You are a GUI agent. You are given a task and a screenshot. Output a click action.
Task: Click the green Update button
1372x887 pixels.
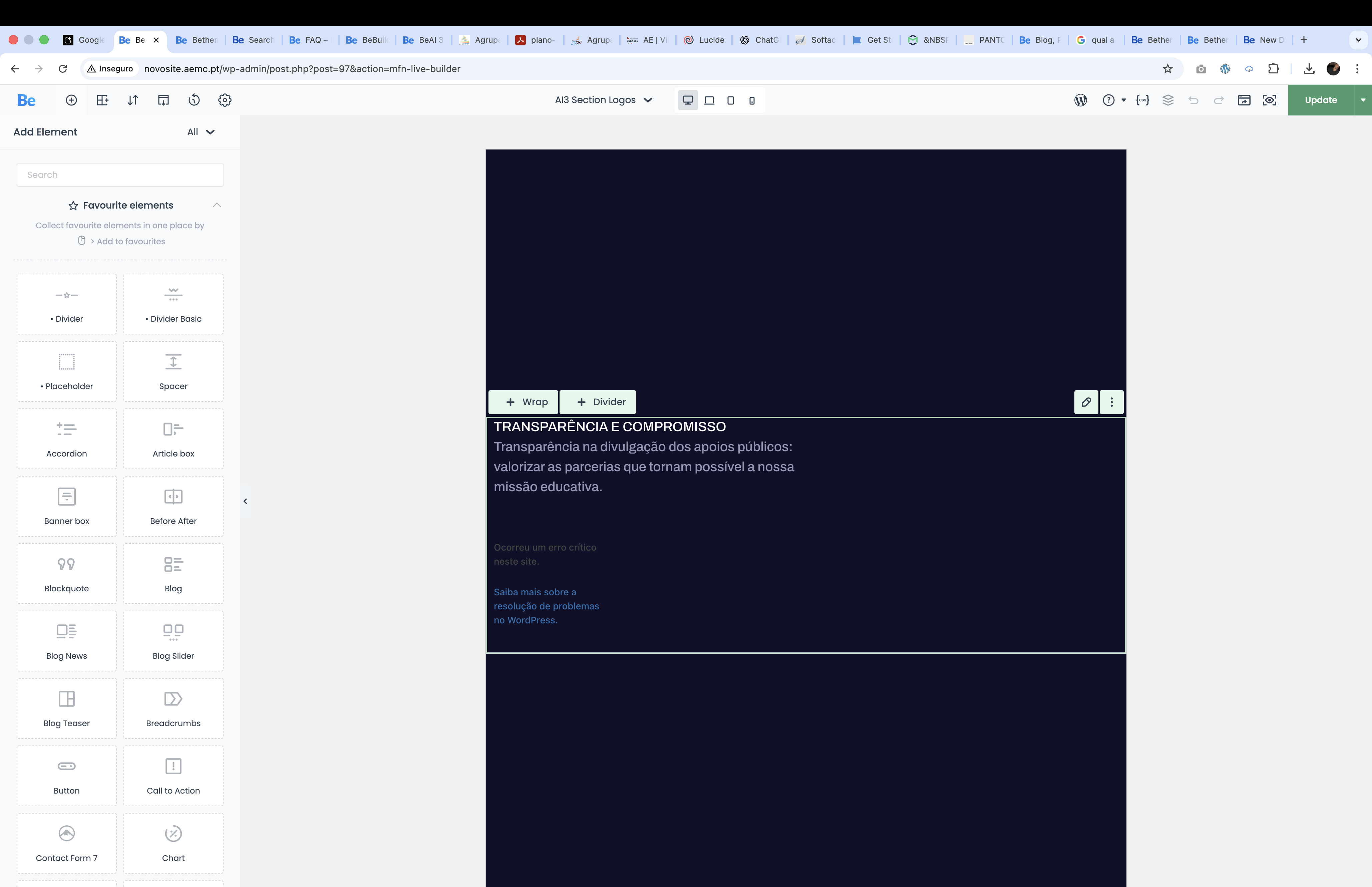coord(1320,100)
